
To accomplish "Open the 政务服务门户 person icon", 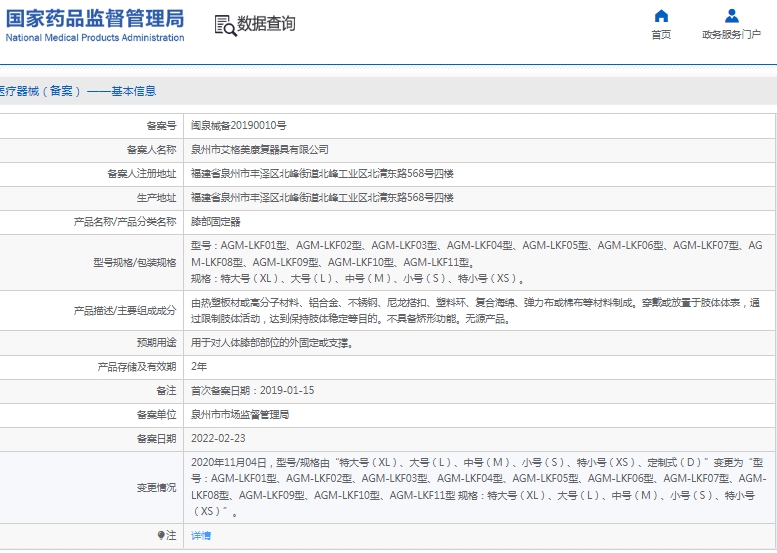I will coord(731,16).
